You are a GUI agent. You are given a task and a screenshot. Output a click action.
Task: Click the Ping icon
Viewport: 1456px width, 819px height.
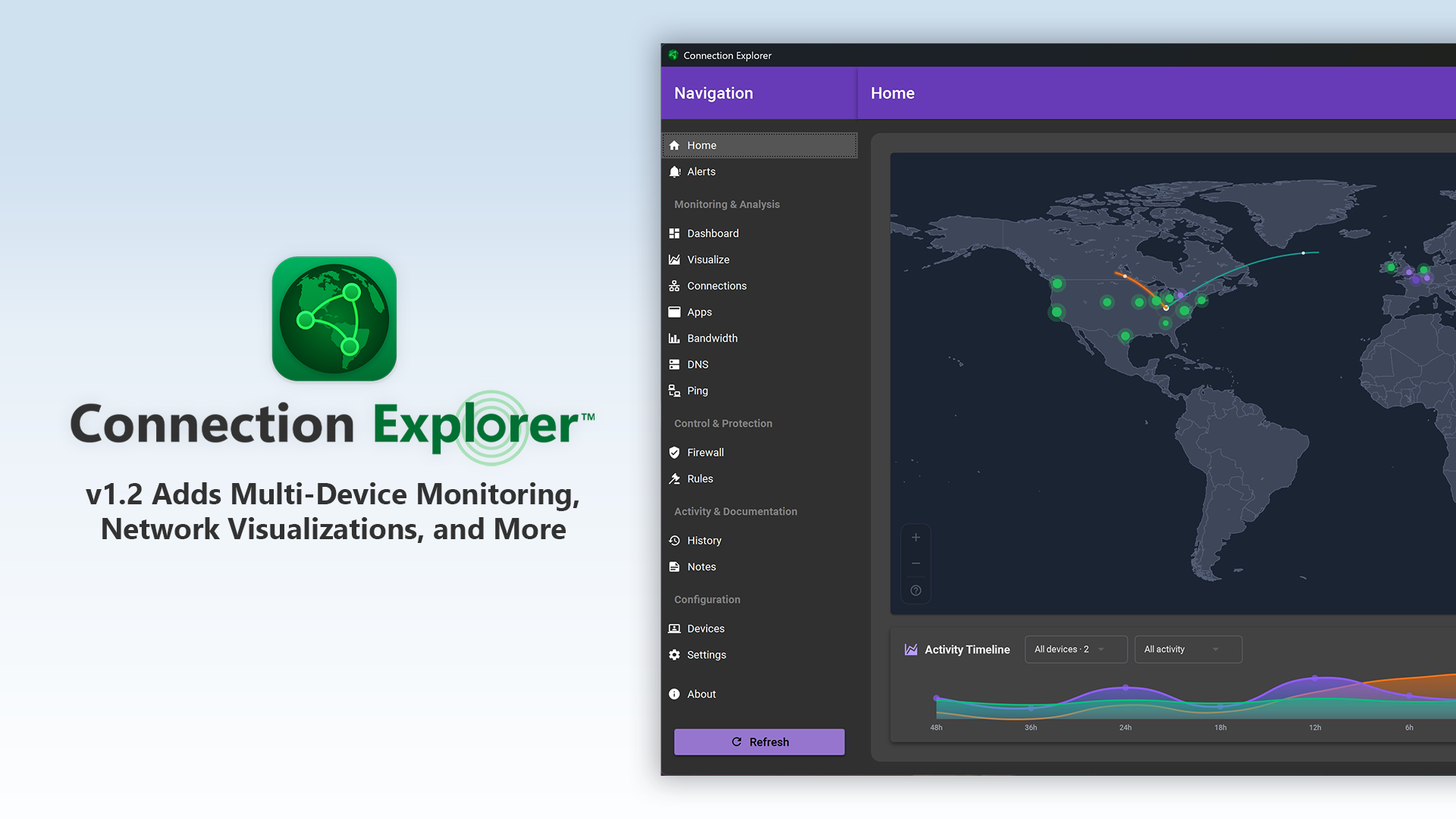674,391
